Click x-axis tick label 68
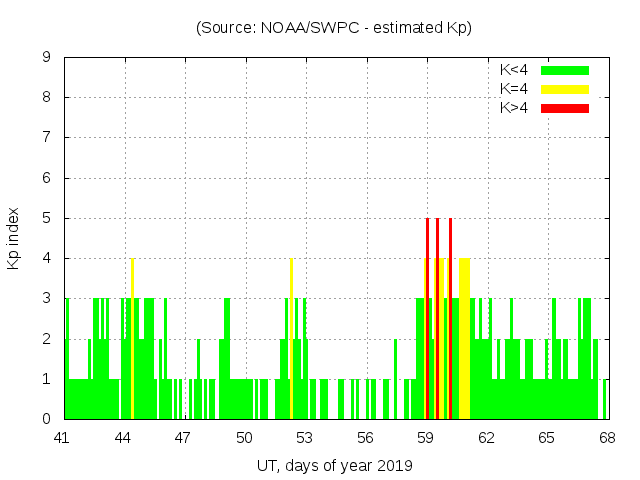 pos(607,437)
